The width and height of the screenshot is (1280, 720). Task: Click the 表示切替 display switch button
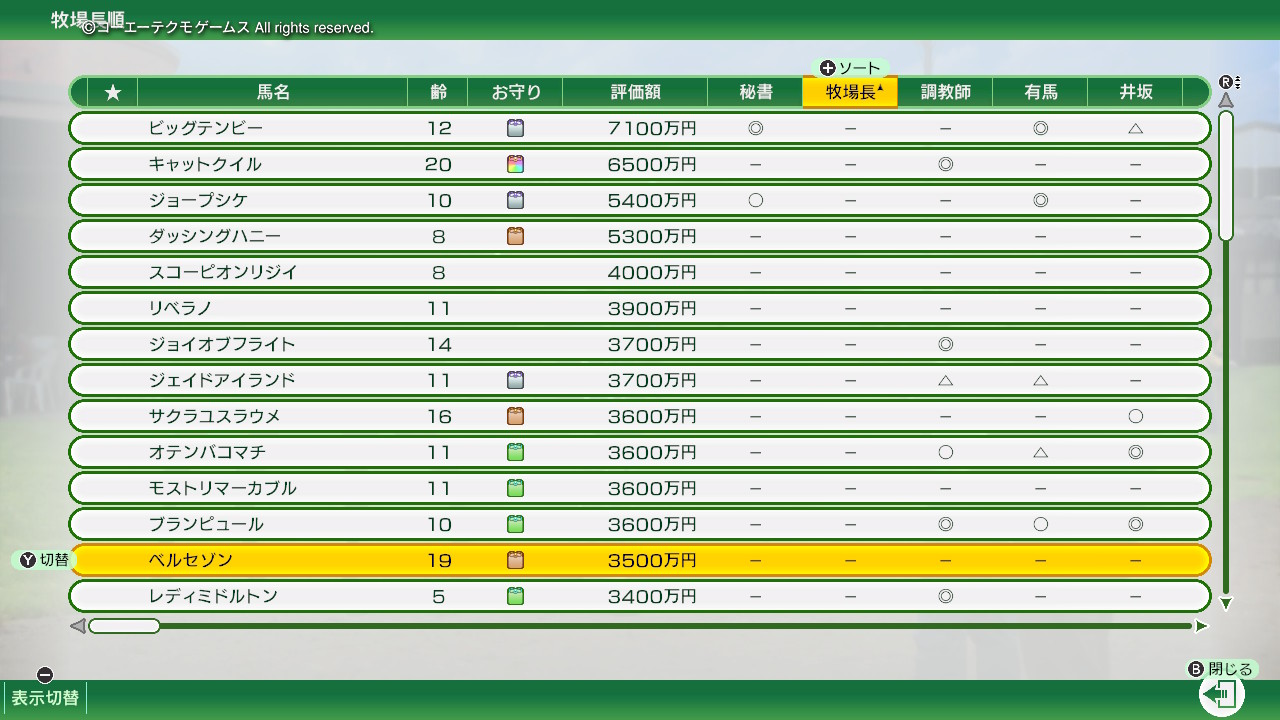point(45,698)
